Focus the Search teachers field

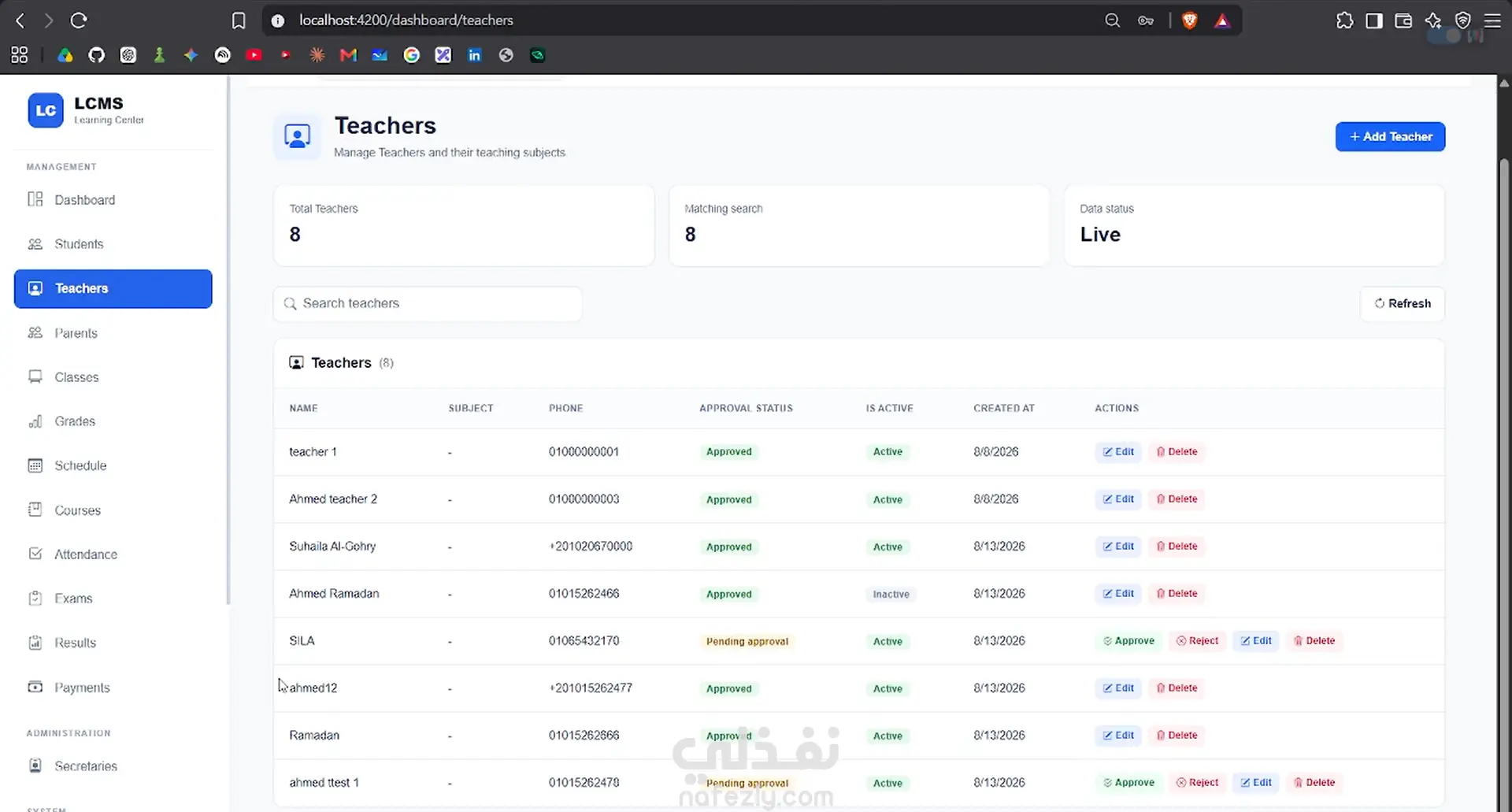point(428,304)
